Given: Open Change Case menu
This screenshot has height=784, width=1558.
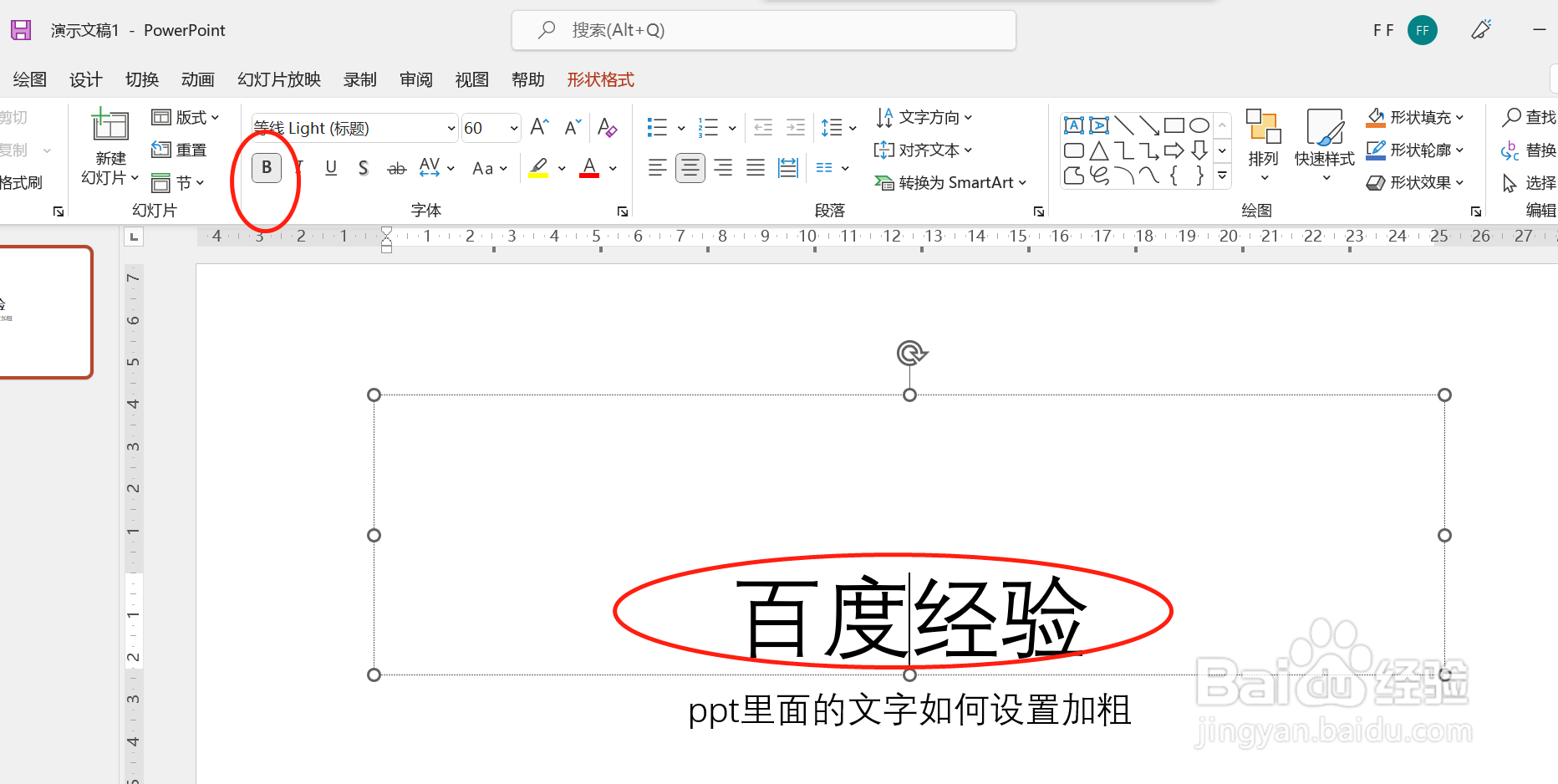Looking at the screenshot, I should click(490, 168).
